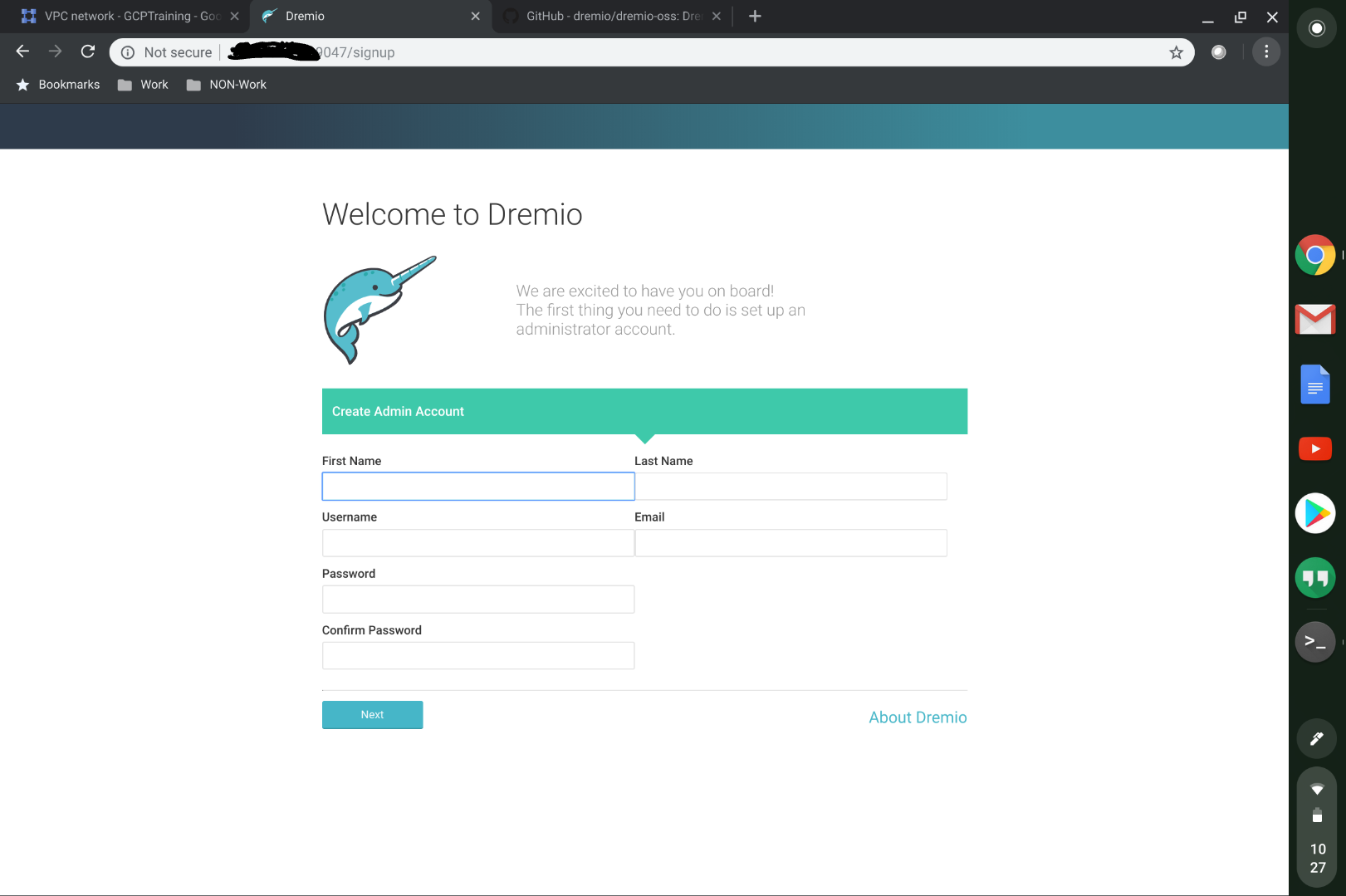Click the Username input field

[478, 543]
